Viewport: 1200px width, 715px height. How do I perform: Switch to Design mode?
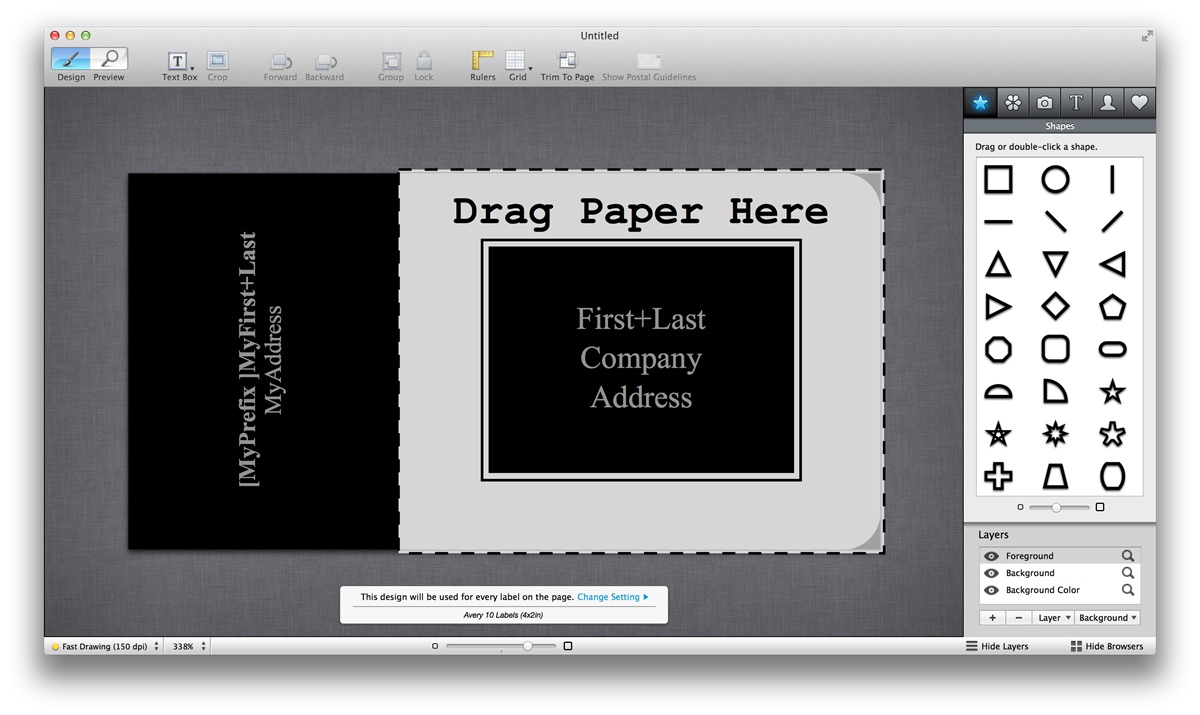point(71,59)
